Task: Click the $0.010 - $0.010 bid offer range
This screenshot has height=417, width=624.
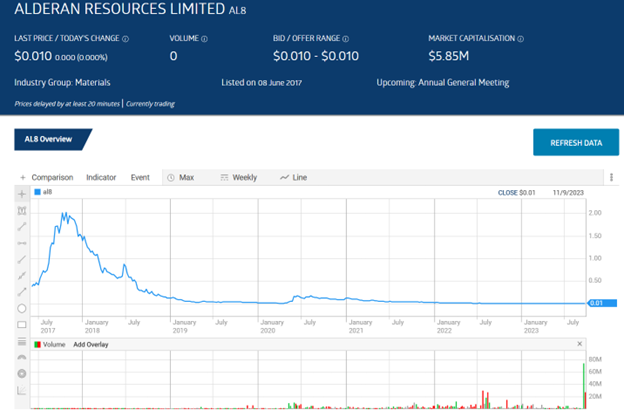Action: [x=316, y=56]
